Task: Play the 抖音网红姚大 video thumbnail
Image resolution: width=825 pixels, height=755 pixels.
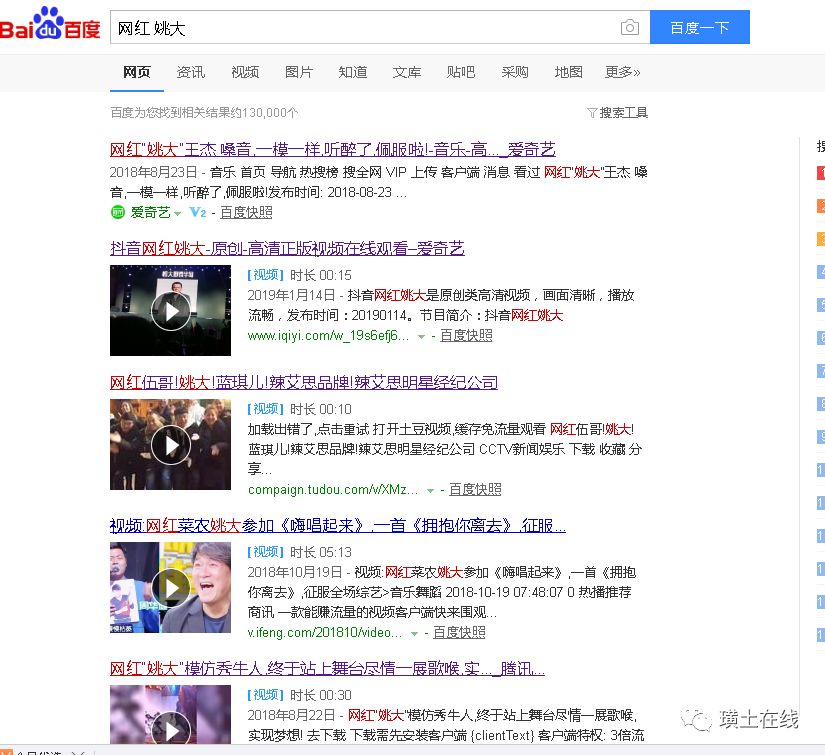Action: pos(170,310)
